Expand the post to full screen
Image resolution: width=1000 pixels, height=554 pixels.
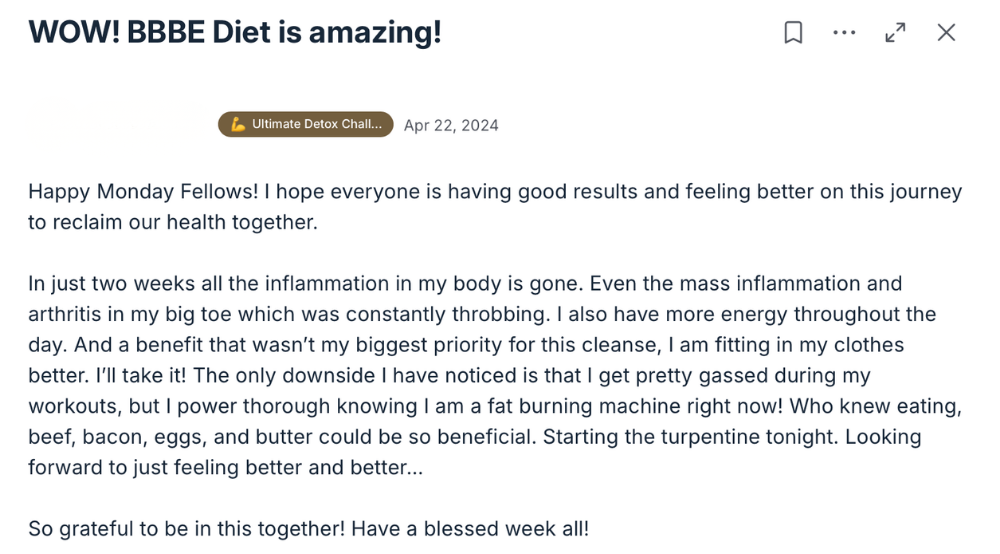(895, 33)
